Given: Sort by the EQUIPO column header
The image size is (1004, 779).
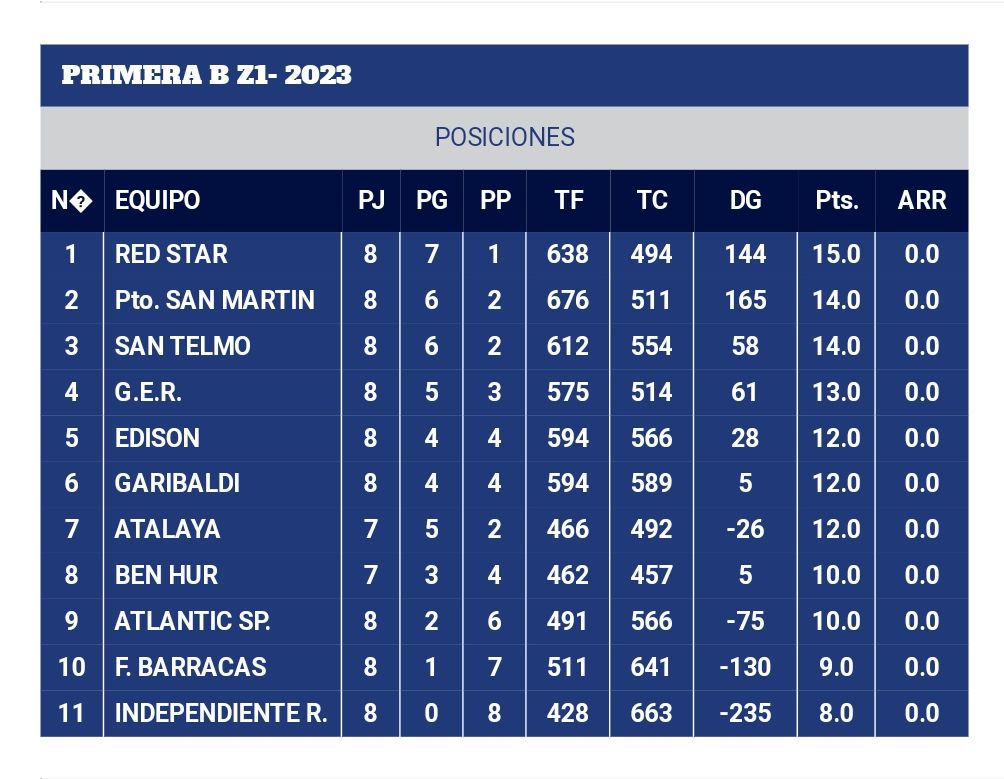Looking at the screenshot, I should coord(157,200).
